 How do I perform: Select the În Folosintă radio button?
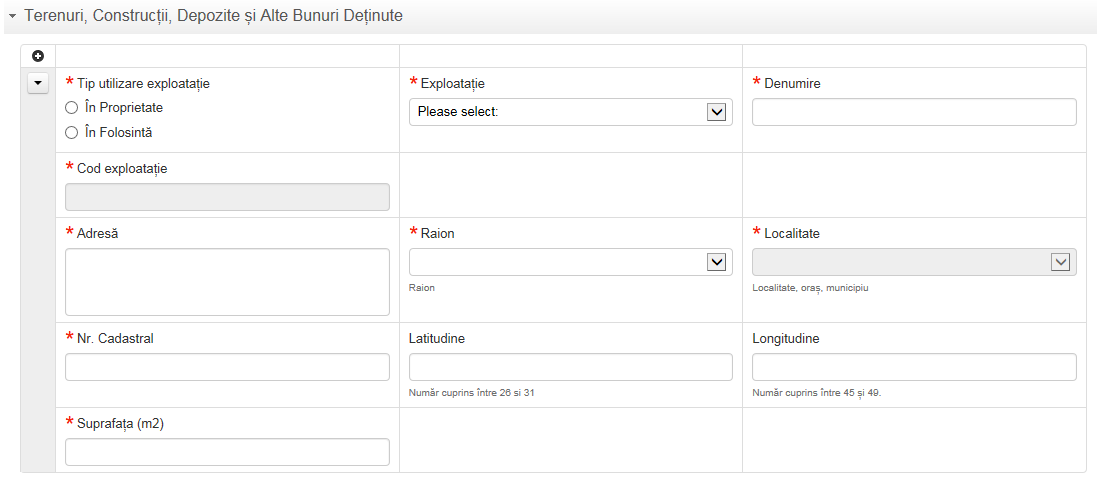tap(71, 132)
